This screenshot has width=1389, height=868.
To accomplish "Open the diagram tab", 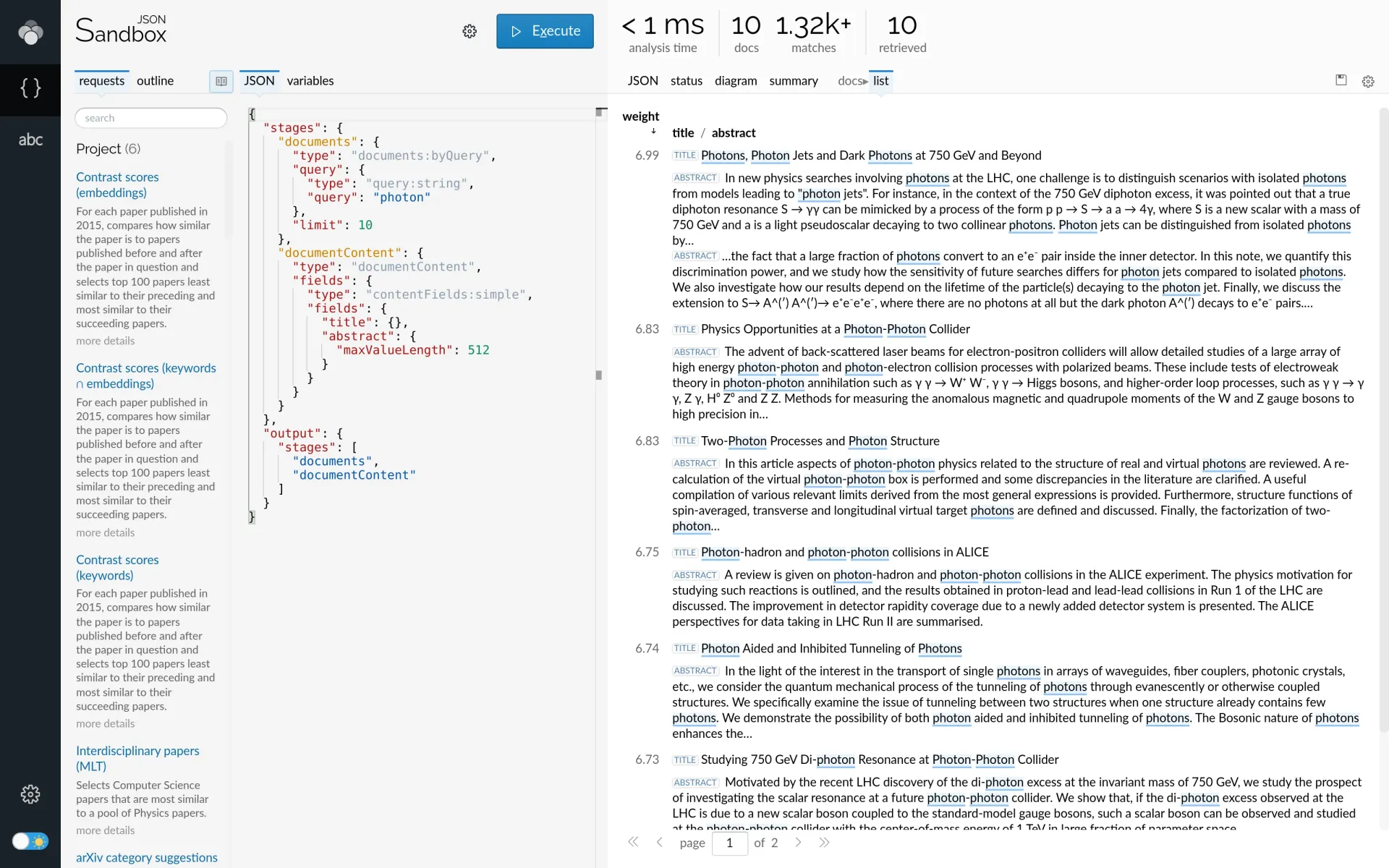I will [736, 80].
